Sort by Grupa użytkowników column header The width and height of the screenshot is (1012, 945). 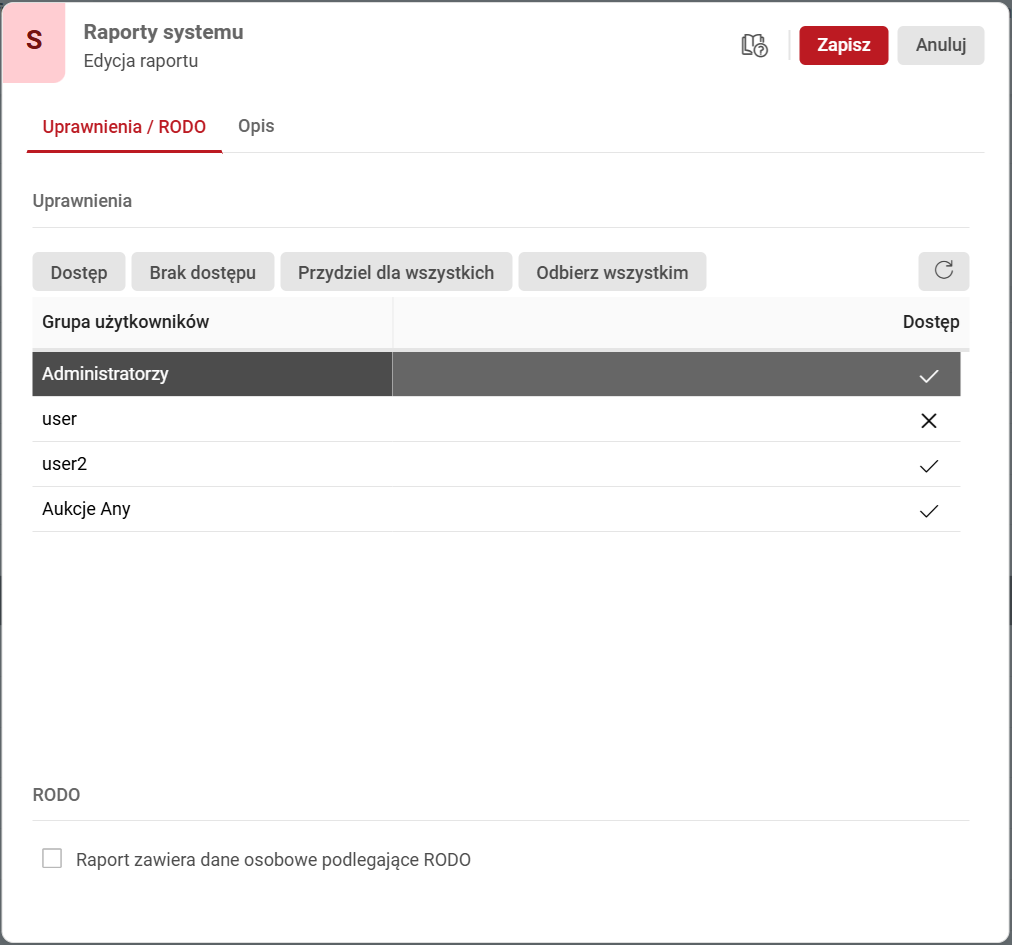click(126, 322)
